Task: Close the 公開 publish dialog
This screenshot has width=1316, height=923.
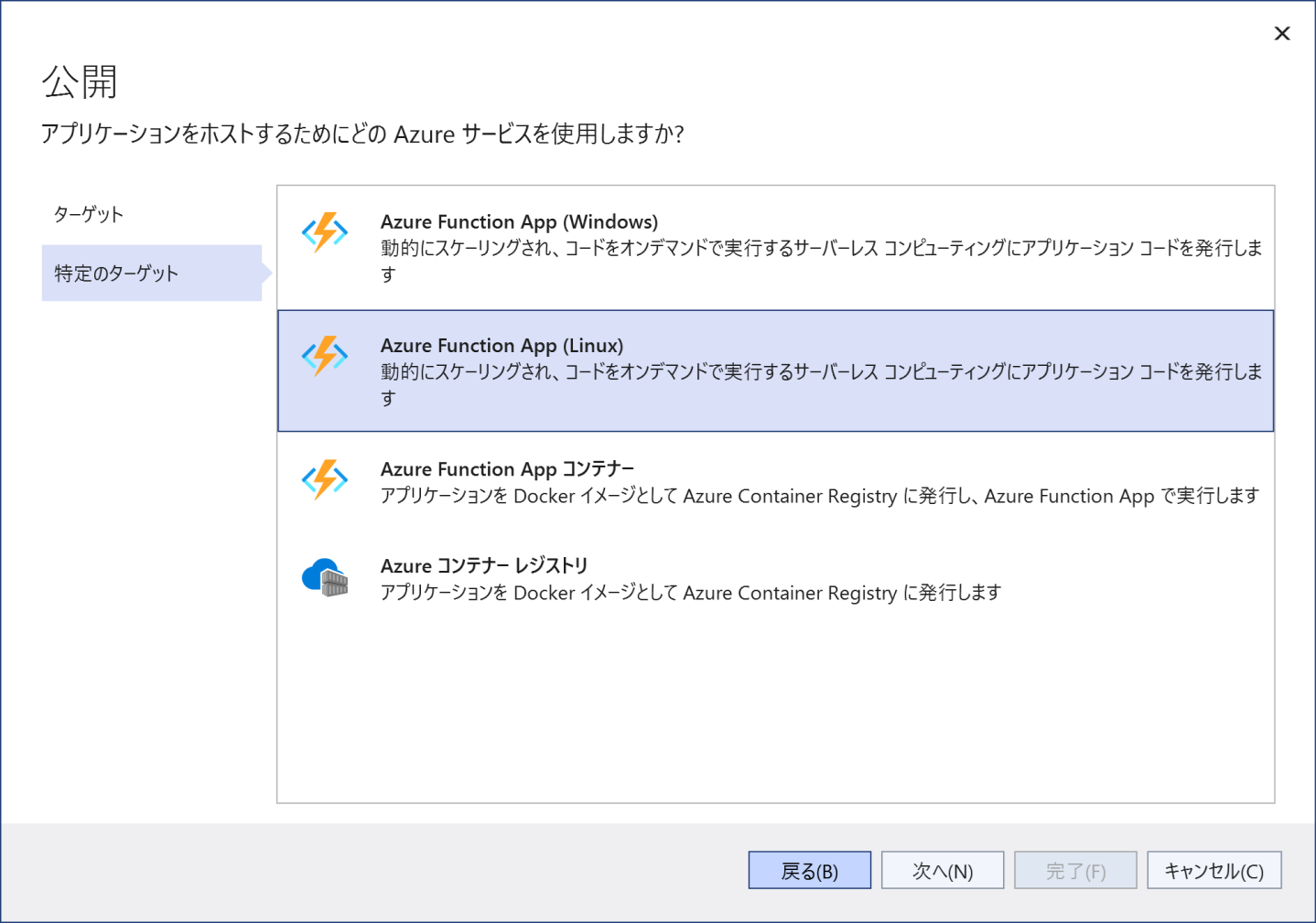Action: point(1282,34)
